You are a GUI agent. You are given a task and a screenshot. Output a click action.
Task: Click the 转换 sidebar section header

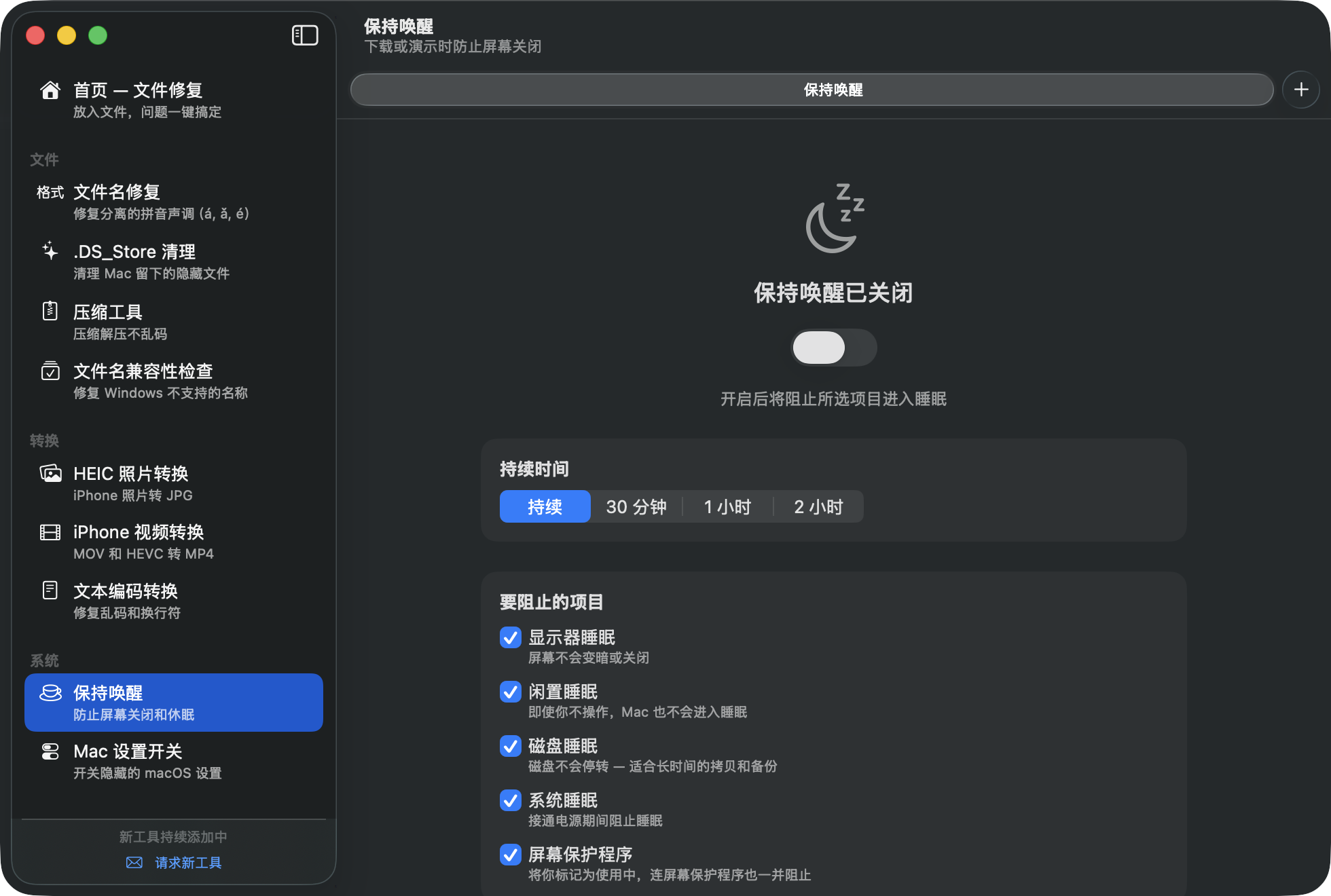pyautogui.click(x=44, y=441)
